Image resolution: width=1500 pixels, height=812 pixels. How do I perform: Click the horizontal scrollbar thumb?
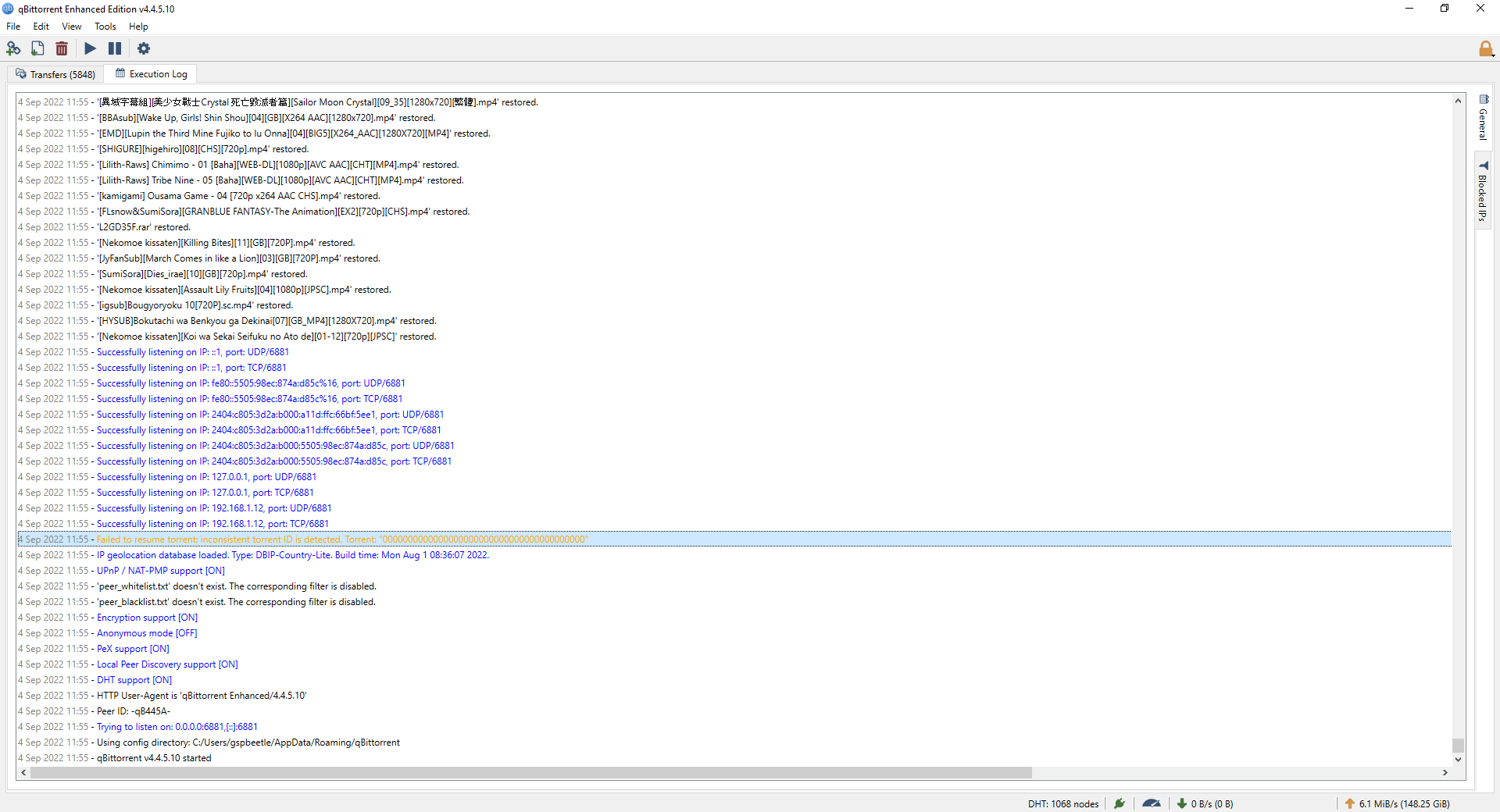click(x=530, y=772)
